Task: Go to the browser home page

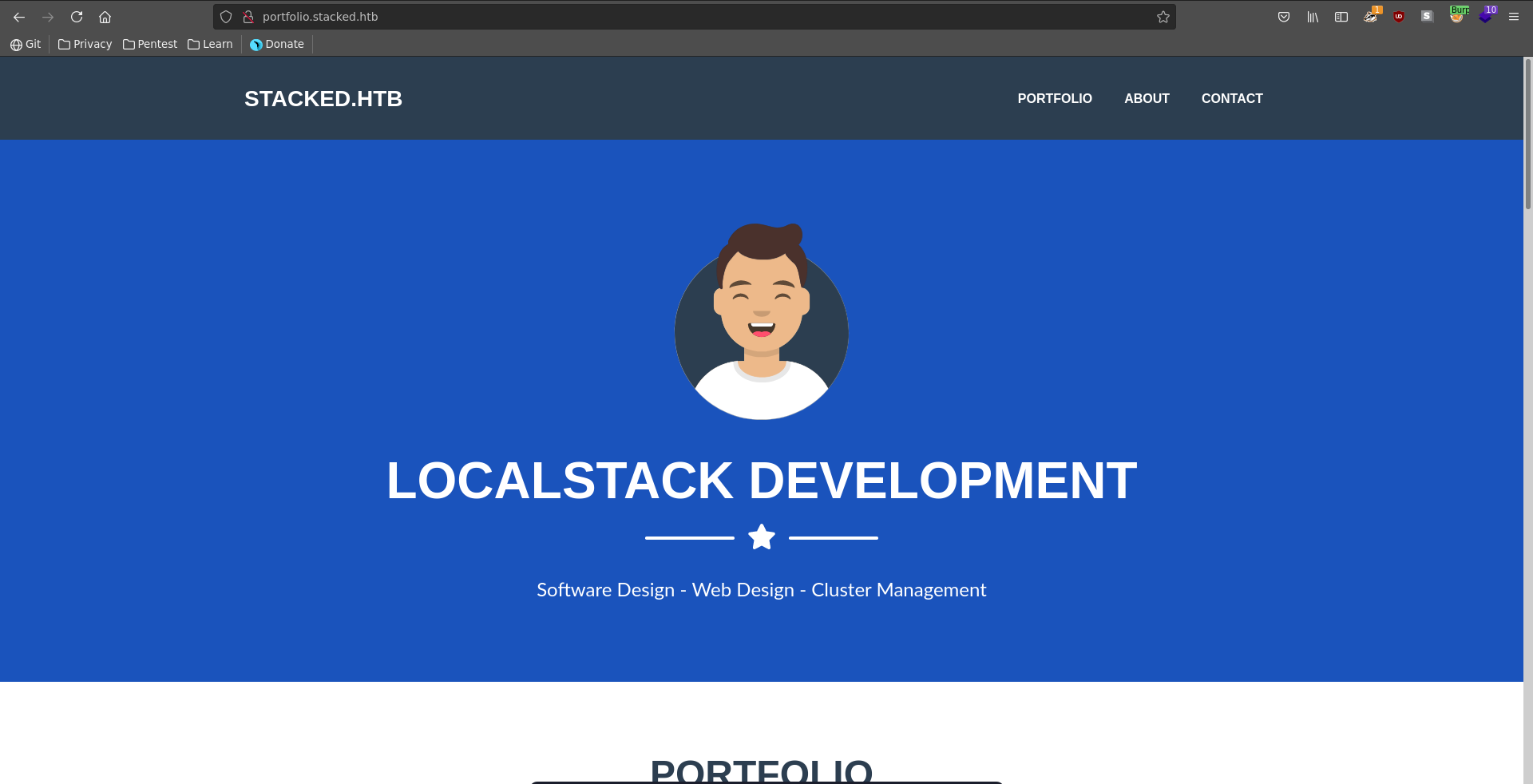Action: pos(105,17)
